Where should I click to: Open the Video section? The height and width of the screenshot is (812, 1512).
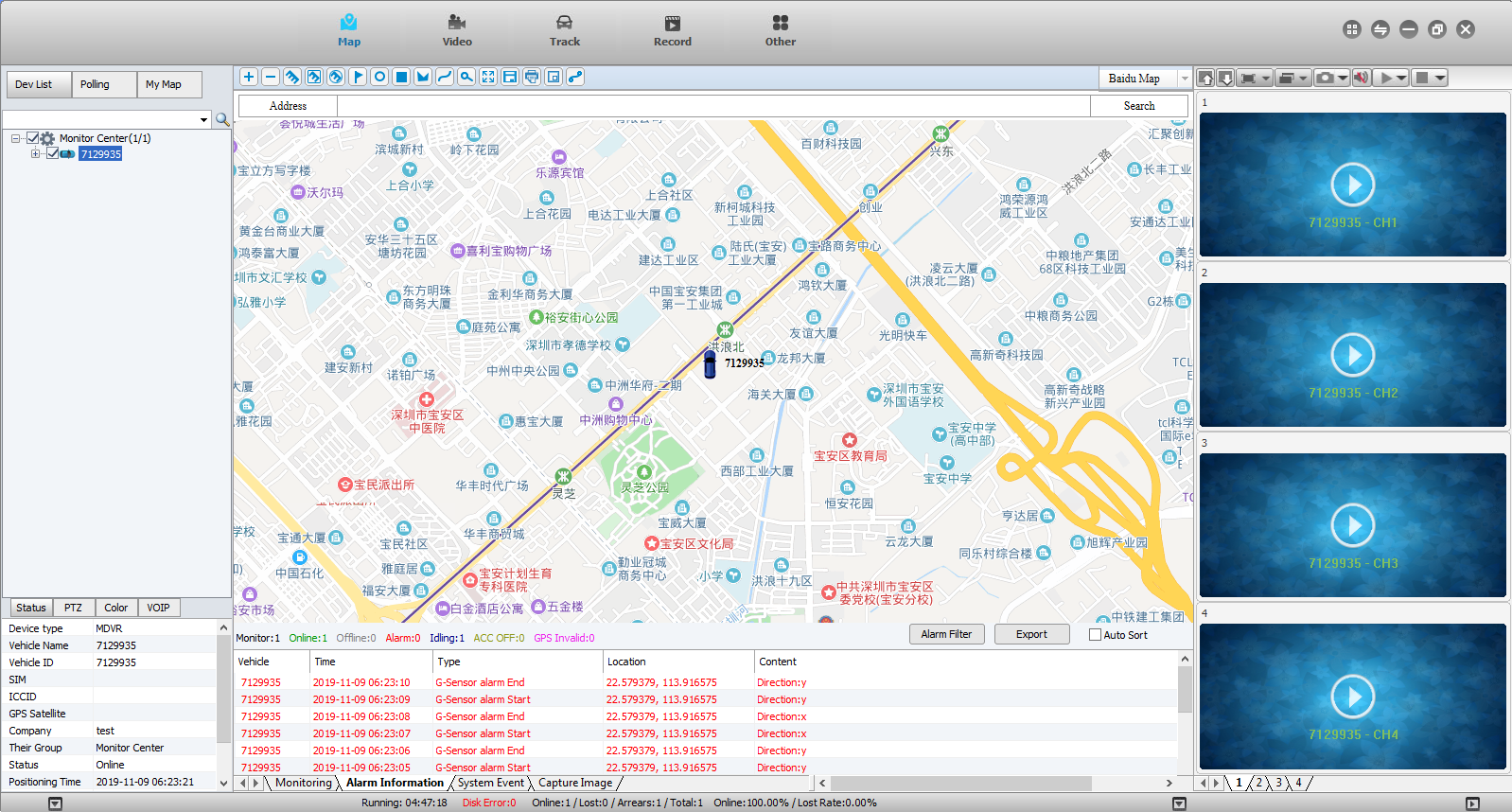pyautogui.click(x=457, y=31)
